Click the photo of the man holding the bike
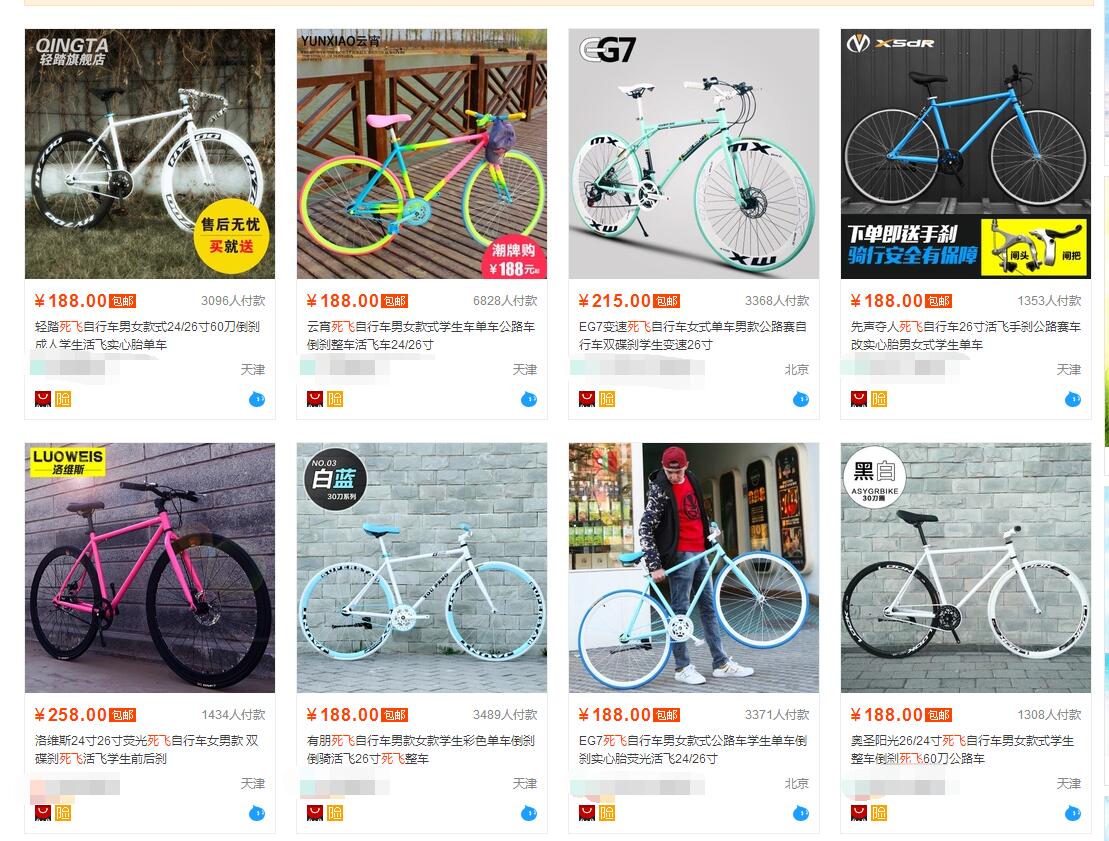1109x841 pixels. click(694, 568)
